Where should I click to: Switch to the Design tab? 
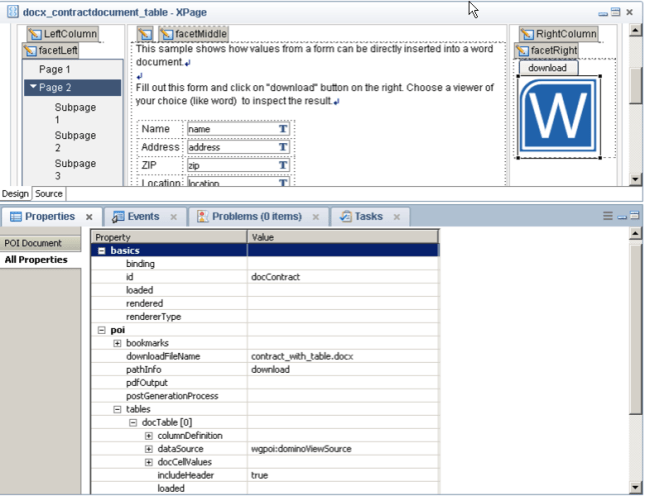[15, 193]
